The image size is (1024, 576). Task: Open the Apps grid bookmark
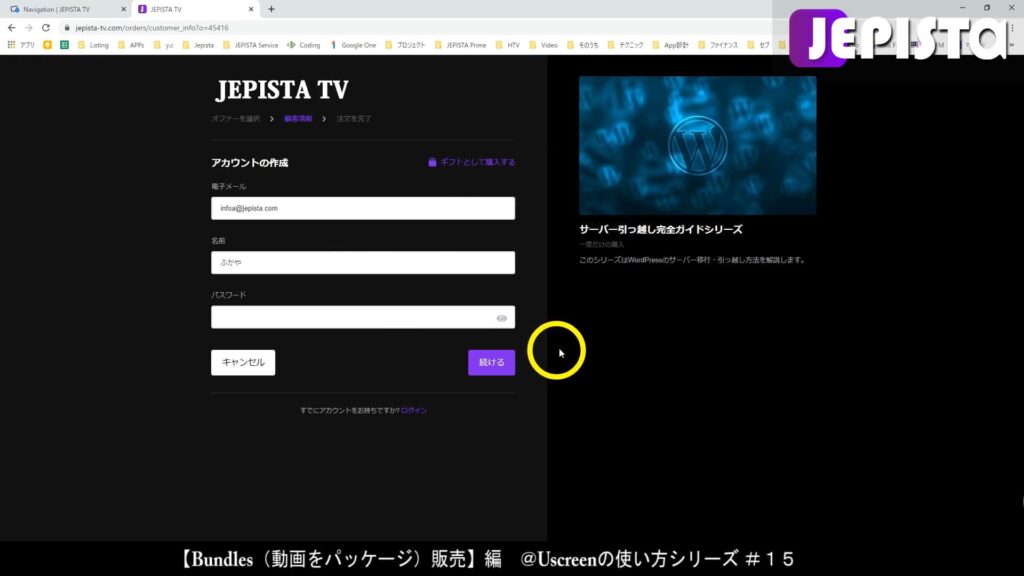coord(21,45)
